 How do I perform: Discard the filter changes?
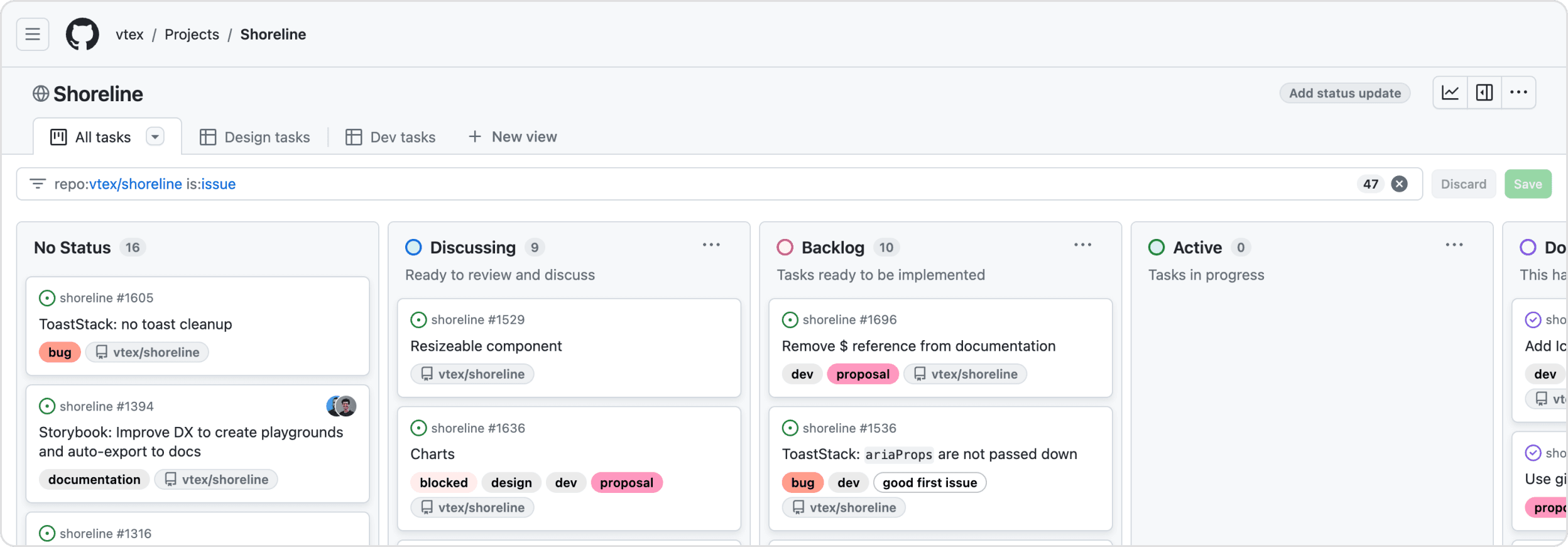1464,184
